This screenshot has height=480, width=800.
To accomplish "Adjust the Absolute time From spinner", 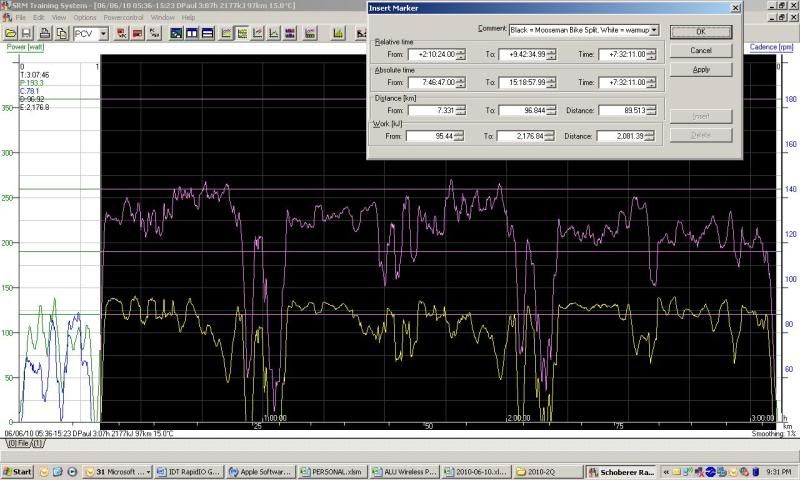I will [459, 82].
